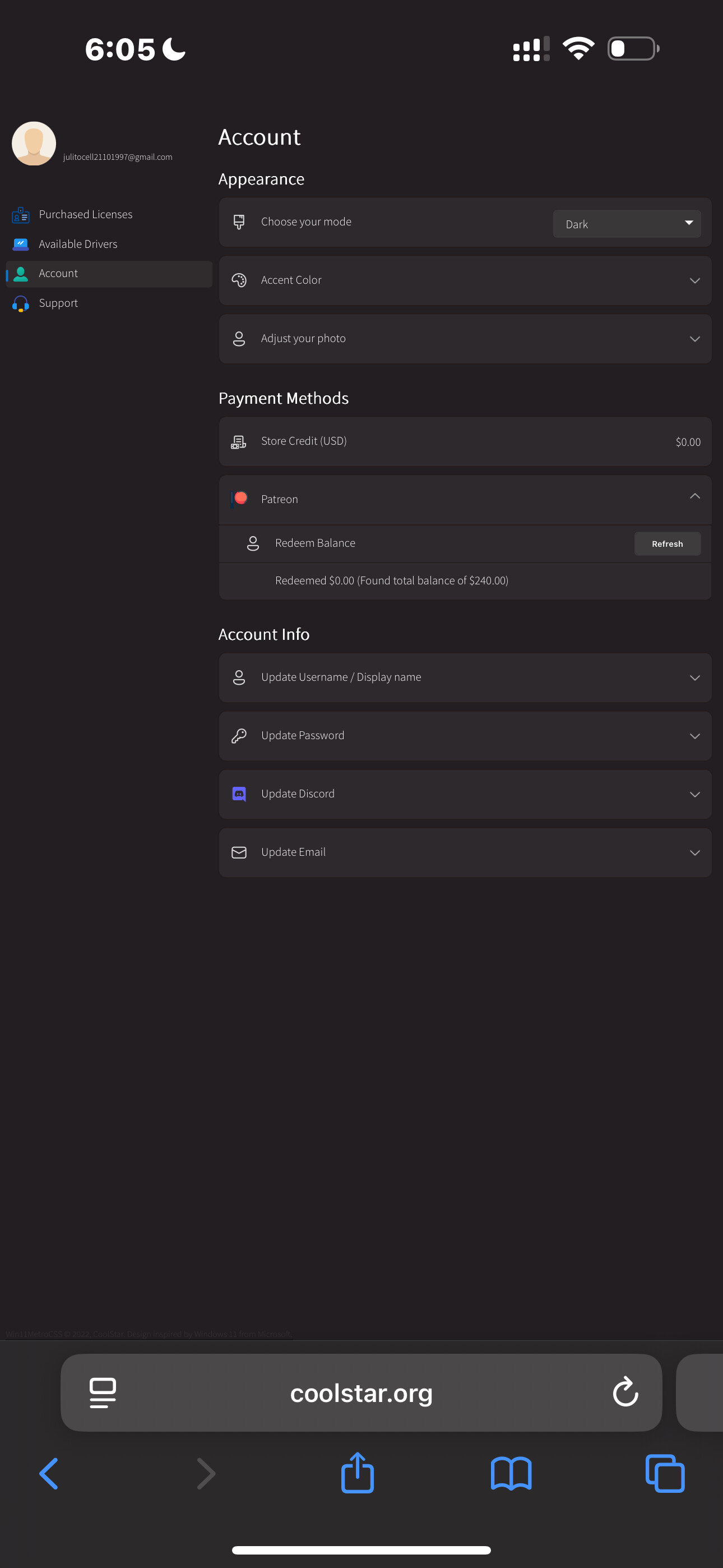Open the Support sidebar item

tap(58, 303)
